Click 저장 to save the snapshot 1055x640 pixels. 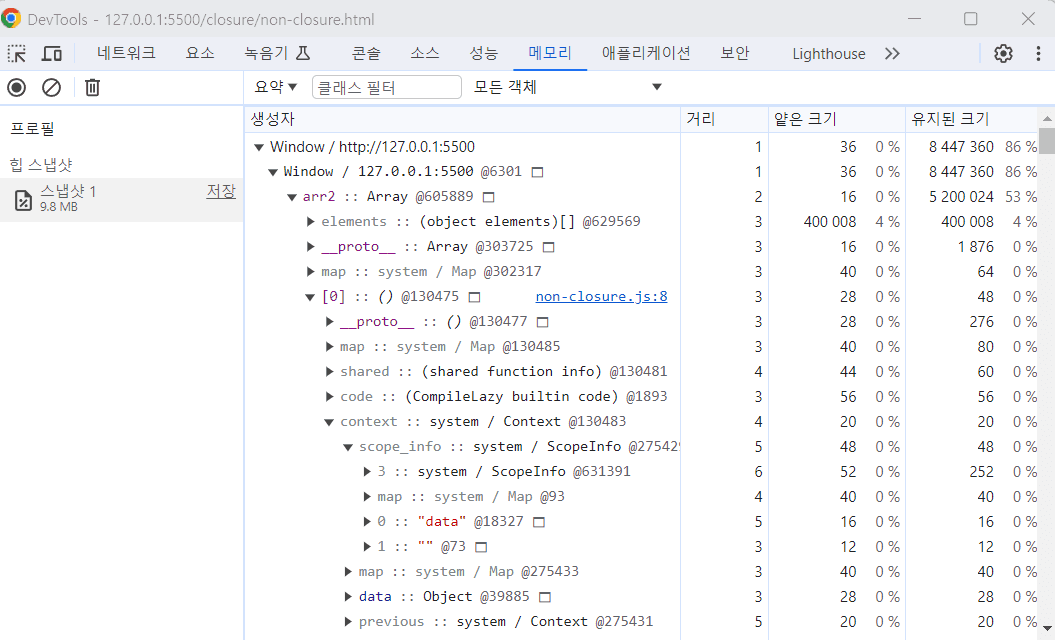tap(221, 192)
